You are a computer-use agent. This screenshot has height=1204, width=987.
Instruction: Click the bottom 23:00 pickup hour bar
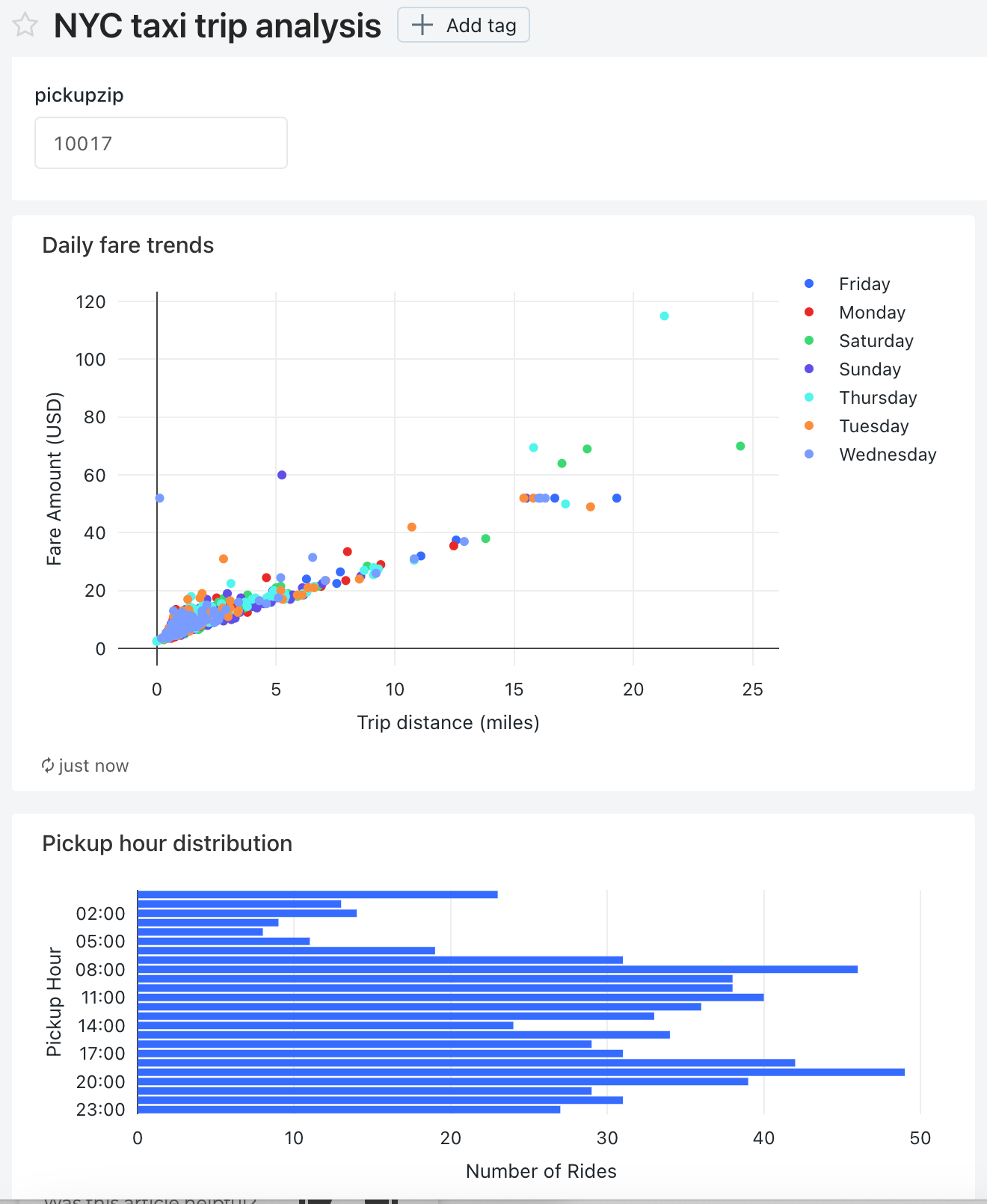point(348,1110)
